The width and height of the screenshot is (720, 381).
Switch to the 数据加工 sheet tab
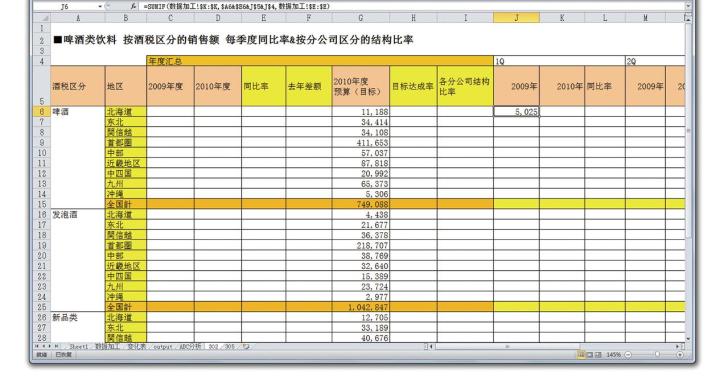[107, 347]
